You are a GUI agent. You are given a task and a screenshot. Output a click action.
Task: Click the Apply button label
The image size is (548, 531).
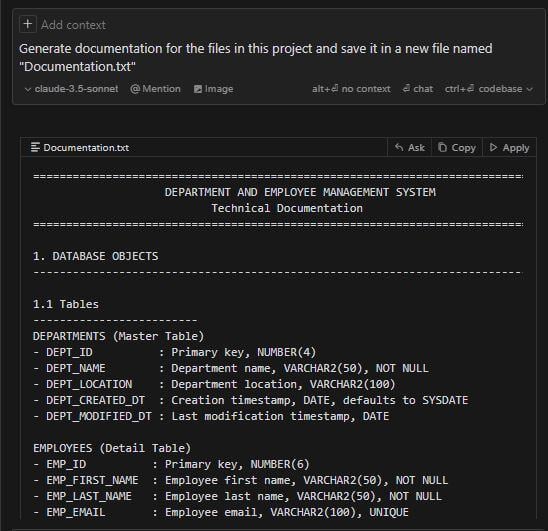point(516,148)
